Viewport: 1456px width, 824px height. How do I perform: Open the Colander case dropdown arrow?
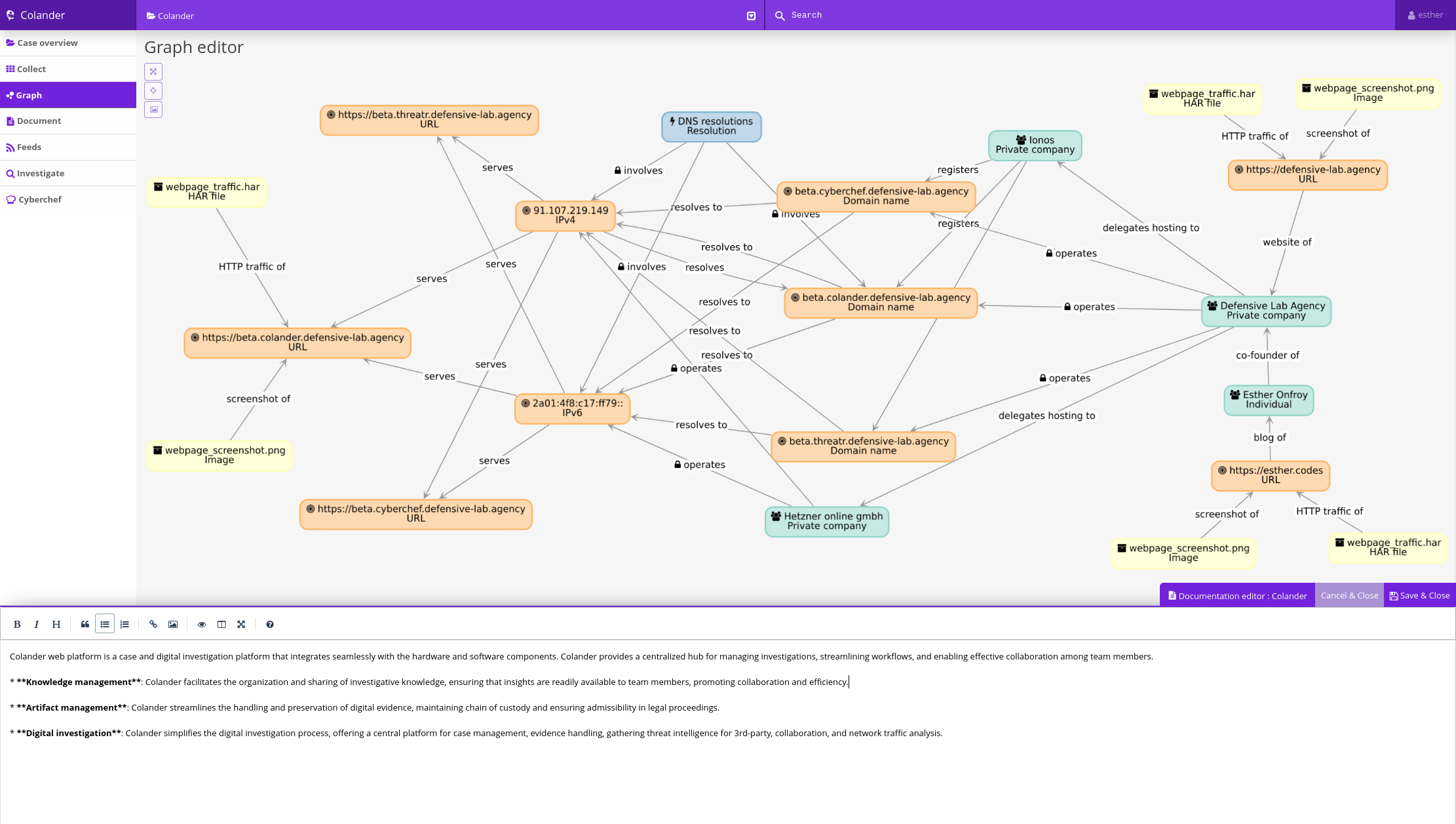751,16
